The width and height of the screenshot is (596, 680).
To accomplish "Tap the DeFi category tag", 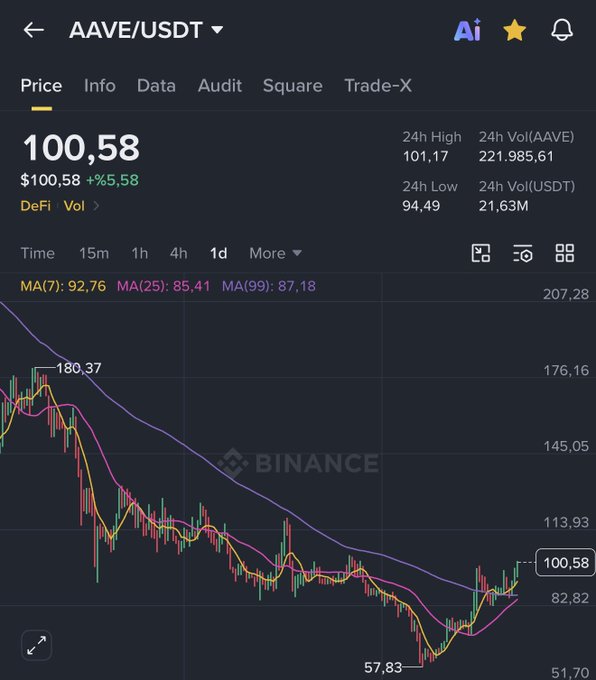I will coord(36,206).
